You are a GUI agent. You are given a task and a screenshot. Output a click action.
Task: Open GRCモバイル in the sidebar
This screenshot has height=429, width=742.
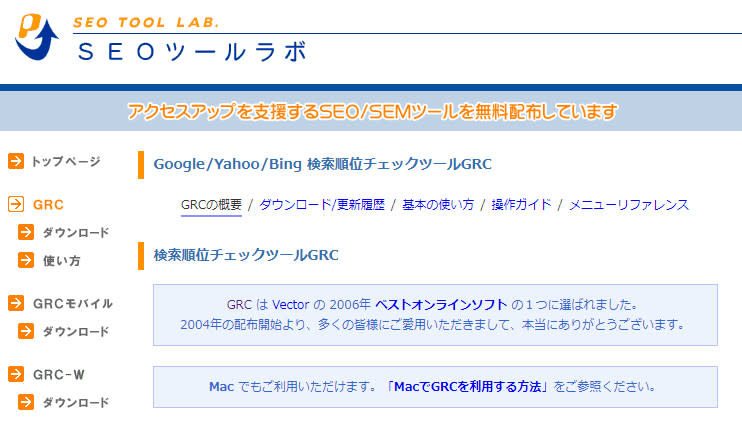[x=73, y=304]
